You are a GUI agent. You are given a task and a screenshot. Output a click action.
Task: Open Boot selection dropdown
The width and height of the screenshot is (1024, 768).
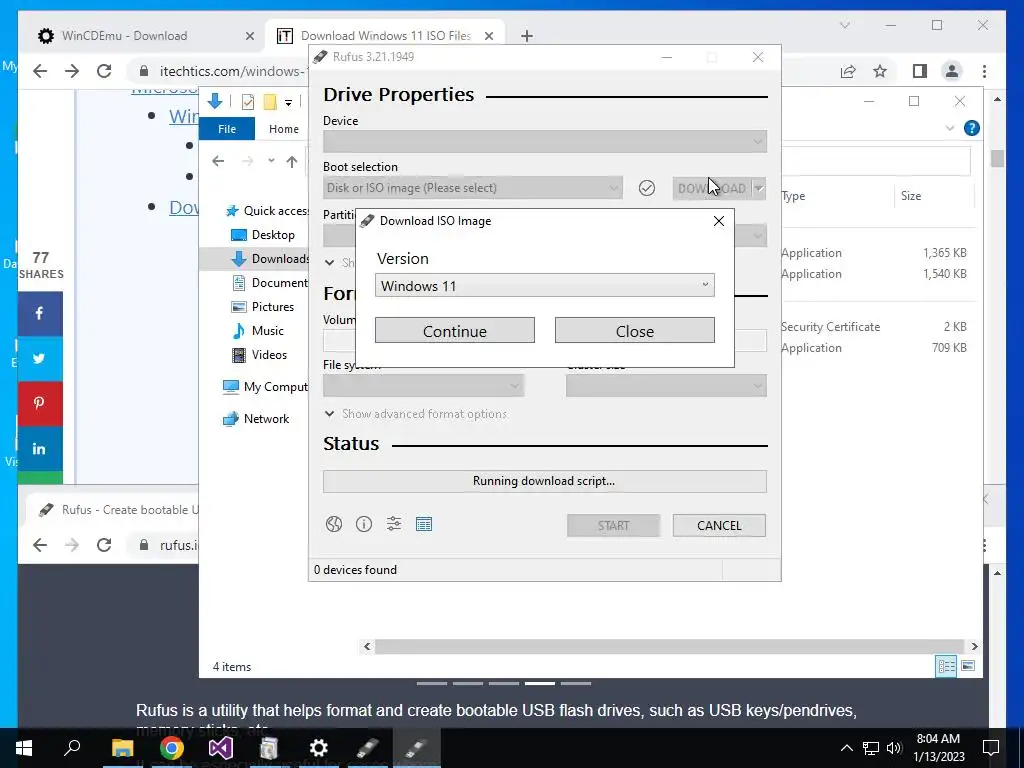(x=472, y=188)
